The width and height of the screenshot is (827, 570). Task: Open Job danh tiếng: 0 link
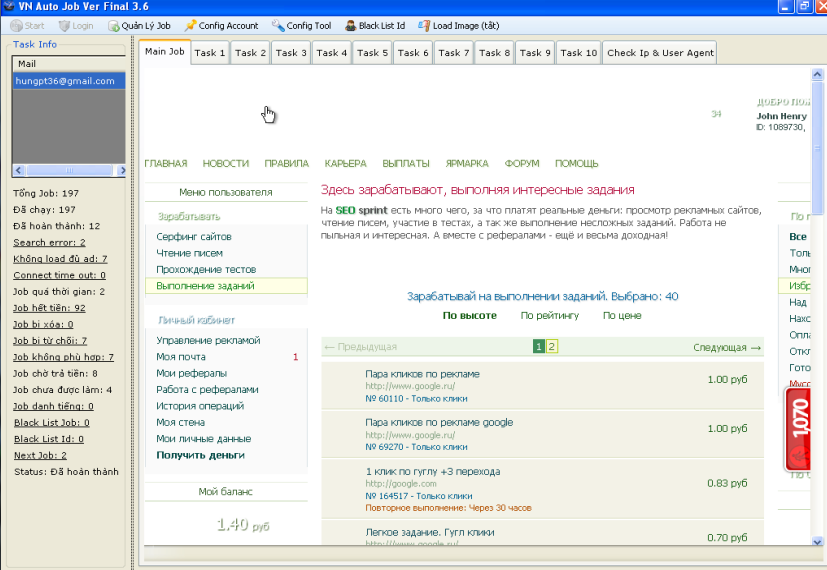[x=53, y=406]
